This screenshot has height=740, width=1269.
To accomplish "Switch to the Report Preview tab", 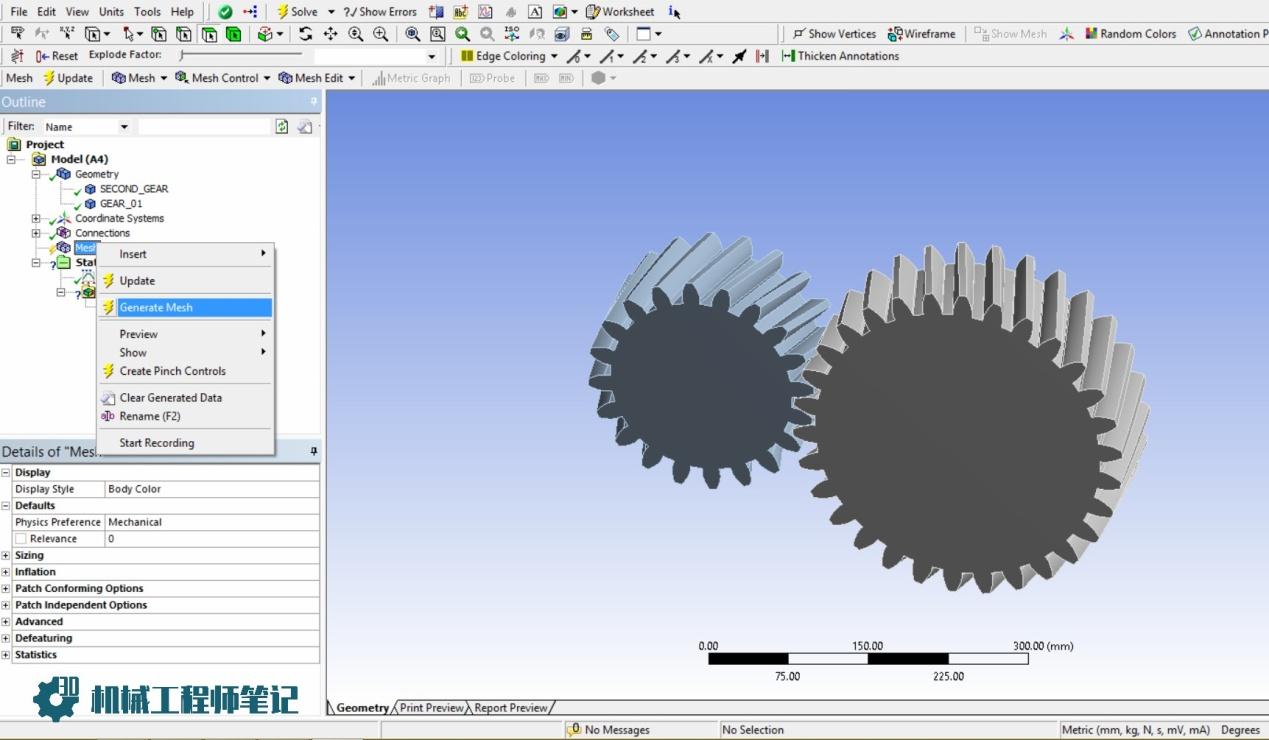I will (x=511, y=708).
